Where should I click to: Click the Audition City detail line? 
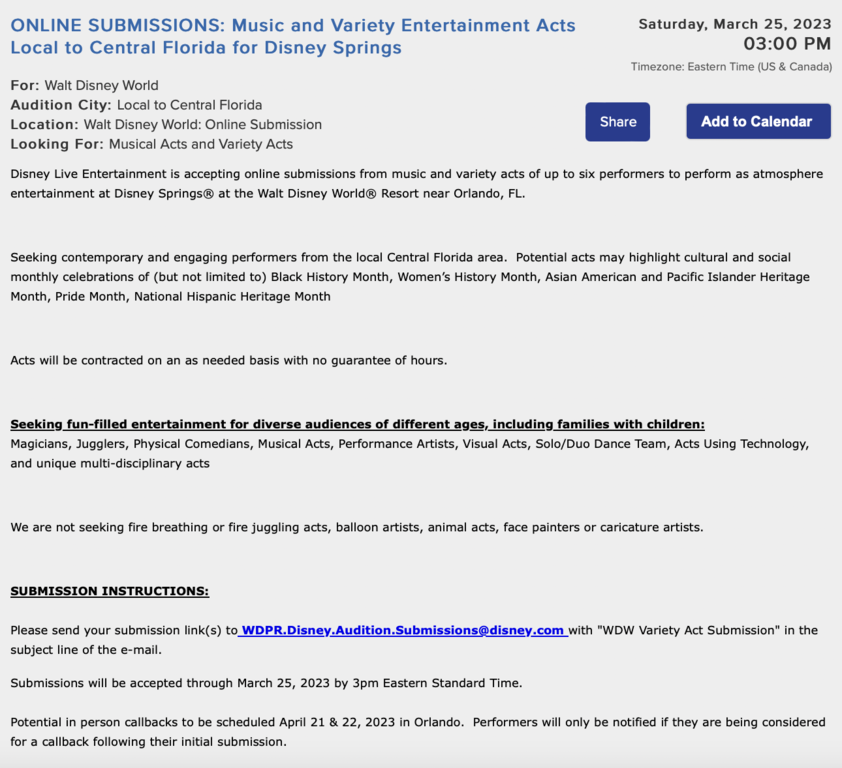click(136, 105)
